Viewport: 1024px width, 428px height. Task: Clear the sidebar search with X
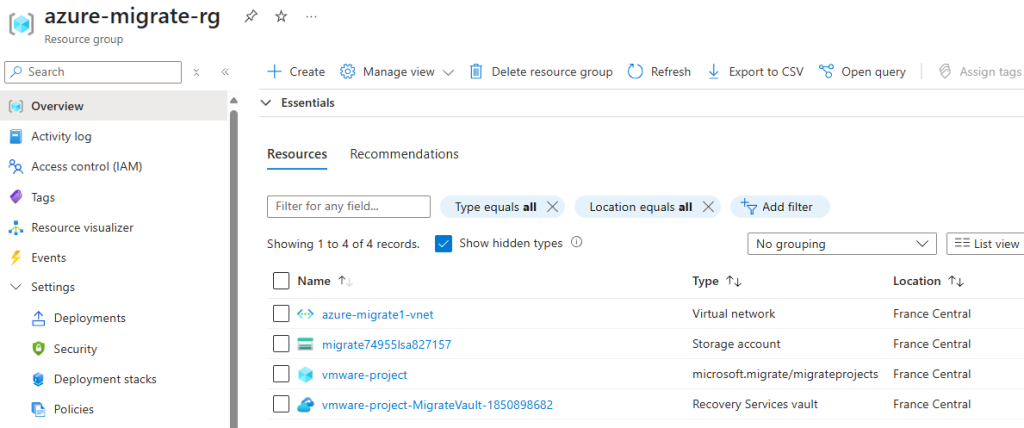(x=196, y=72)
